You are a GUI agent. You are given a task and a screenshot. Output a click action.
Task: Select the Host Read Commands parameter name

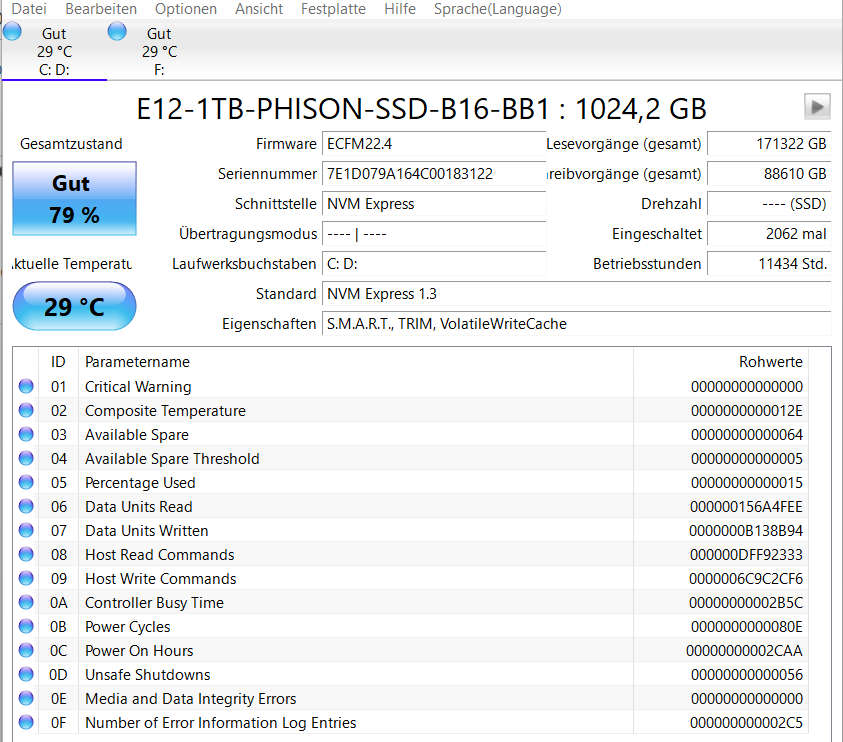160,555
